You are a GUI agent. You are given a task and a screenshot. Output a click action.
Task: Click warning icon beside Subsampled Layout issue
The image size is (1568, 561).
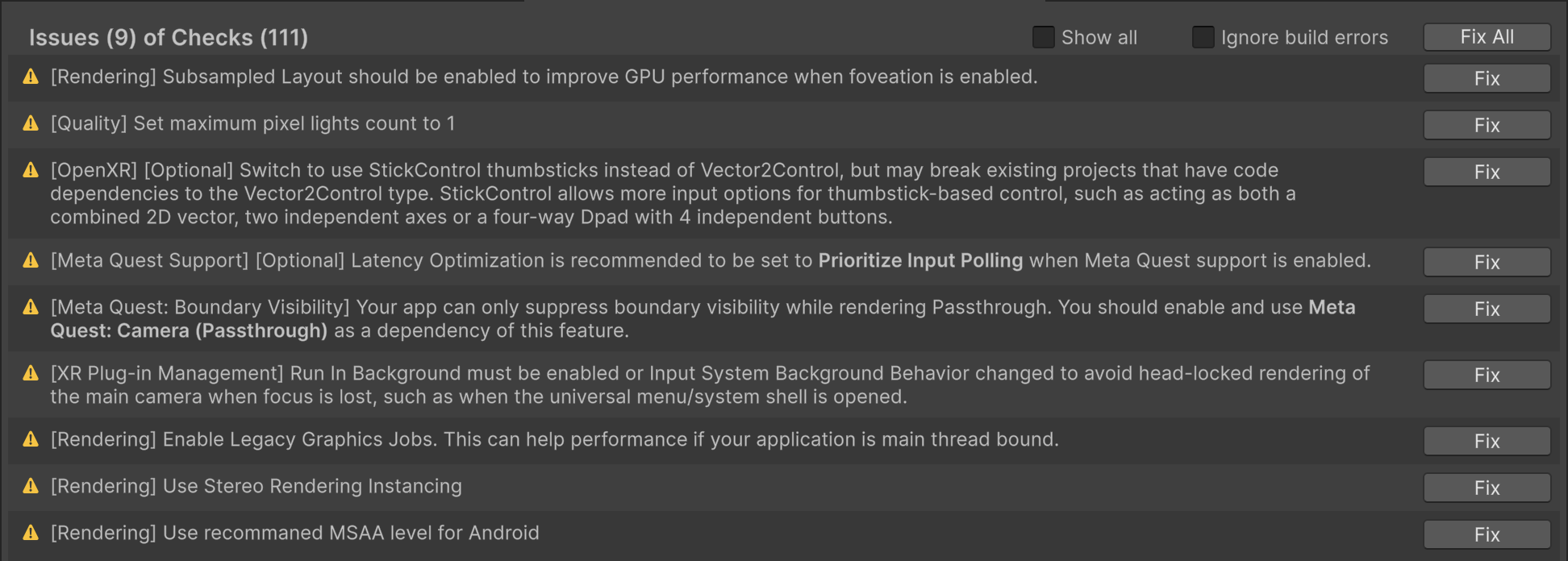pyautogui.click(x=31, y=77)
